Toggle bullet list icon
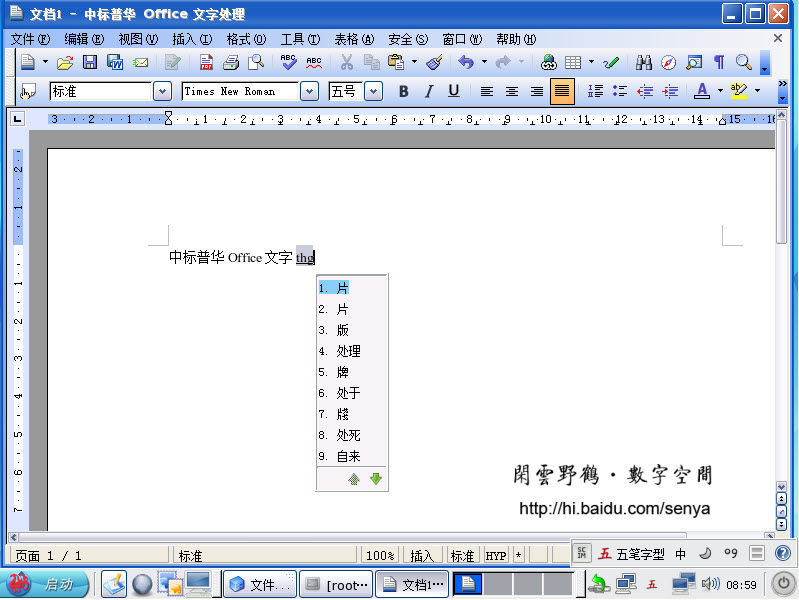Viewport: 799px width, 600px height. coord(620,91)
